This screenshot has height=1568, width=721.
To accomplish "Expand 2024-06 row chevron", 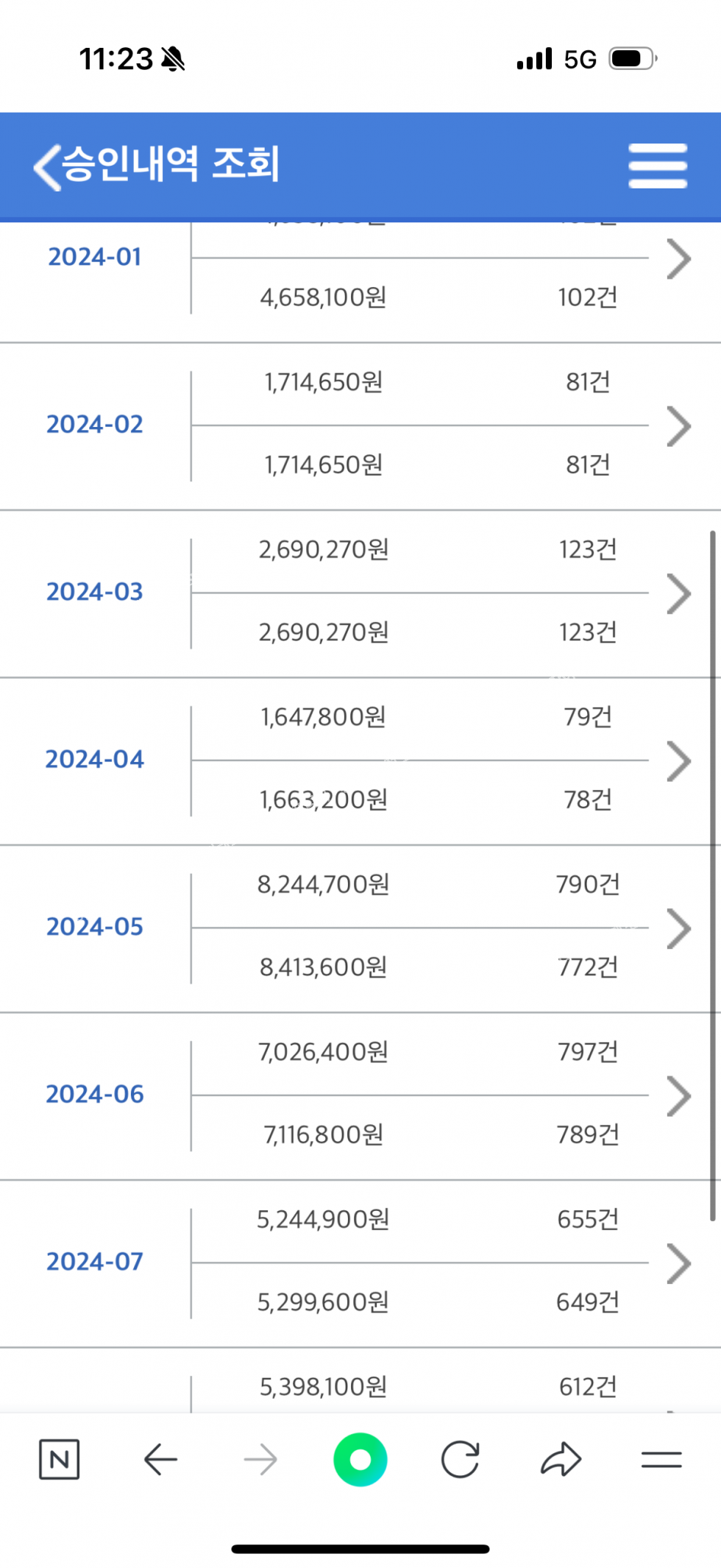I will click(678, 1095).
